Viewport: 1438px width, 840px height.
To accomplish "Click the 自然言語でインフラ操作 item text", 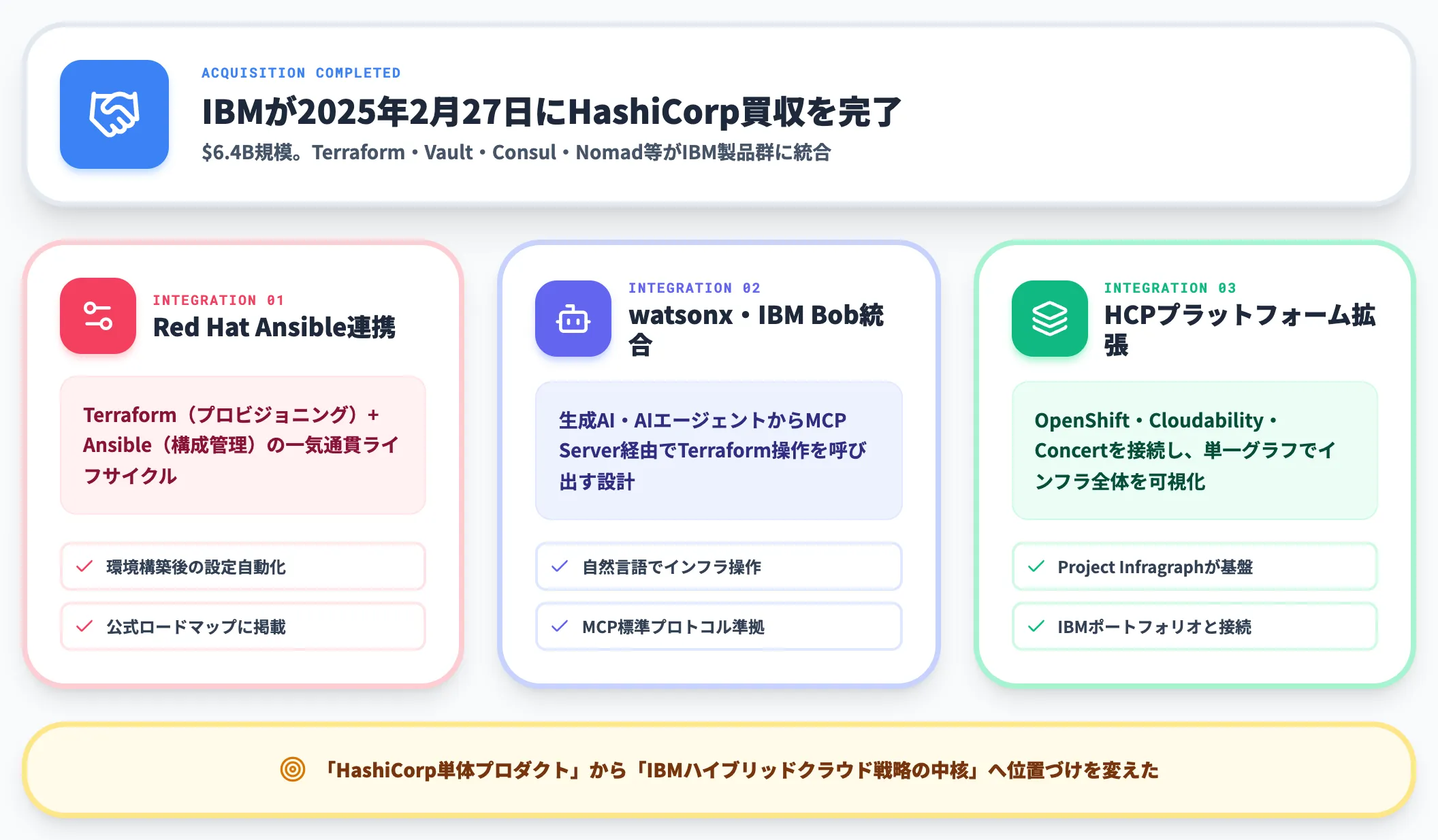I will (x=671, y=567).
